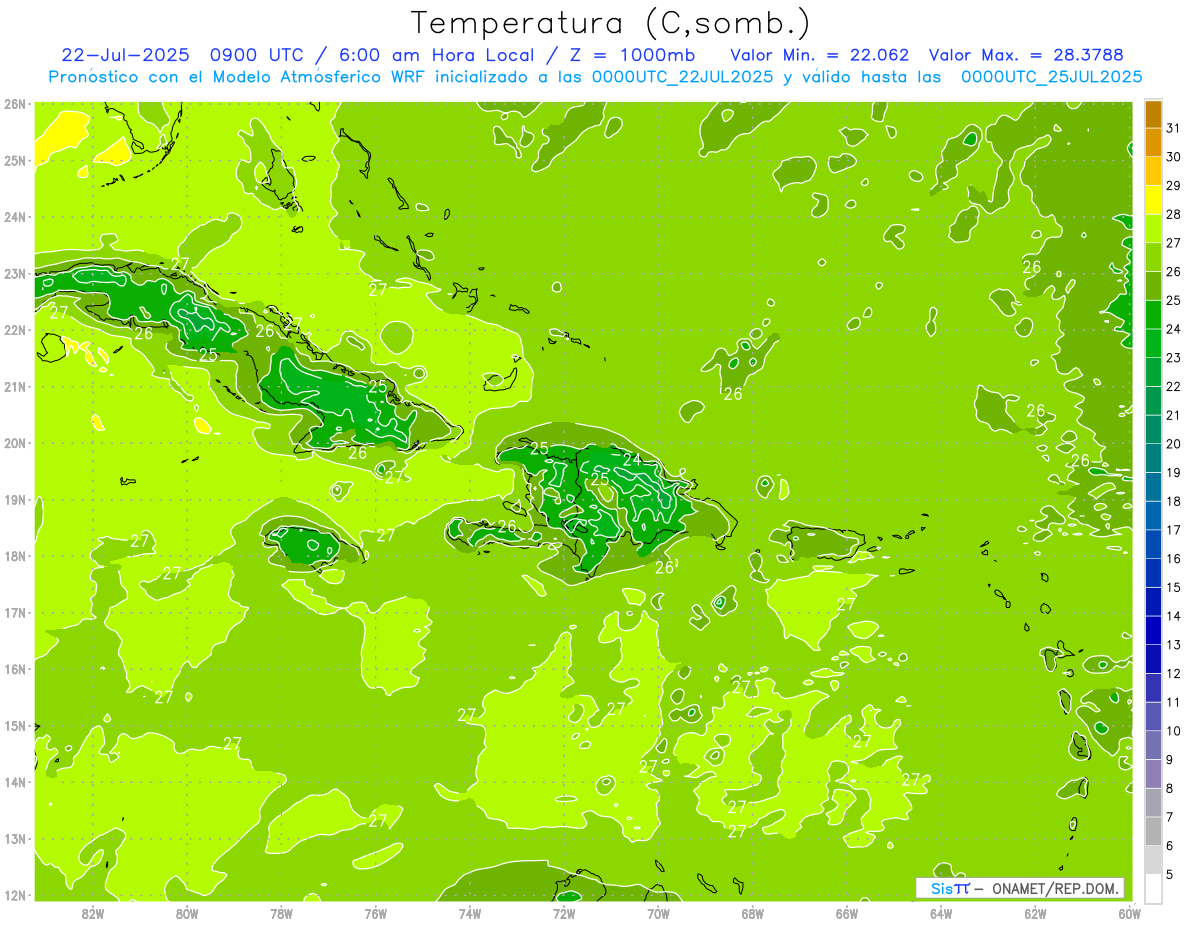The height and width of the screenshot is (927, 1200).
Task: Select the pressure level "Z = 1000mb"
Action: (x=631, y=55)
